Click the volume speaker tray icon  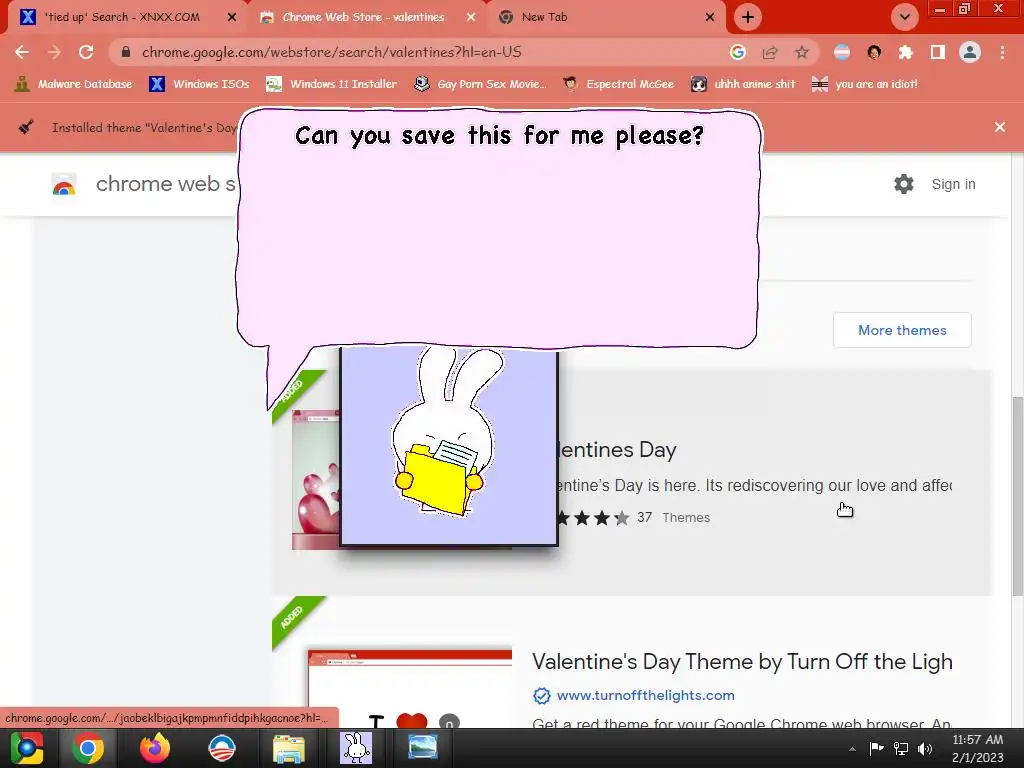pos(925,748)
